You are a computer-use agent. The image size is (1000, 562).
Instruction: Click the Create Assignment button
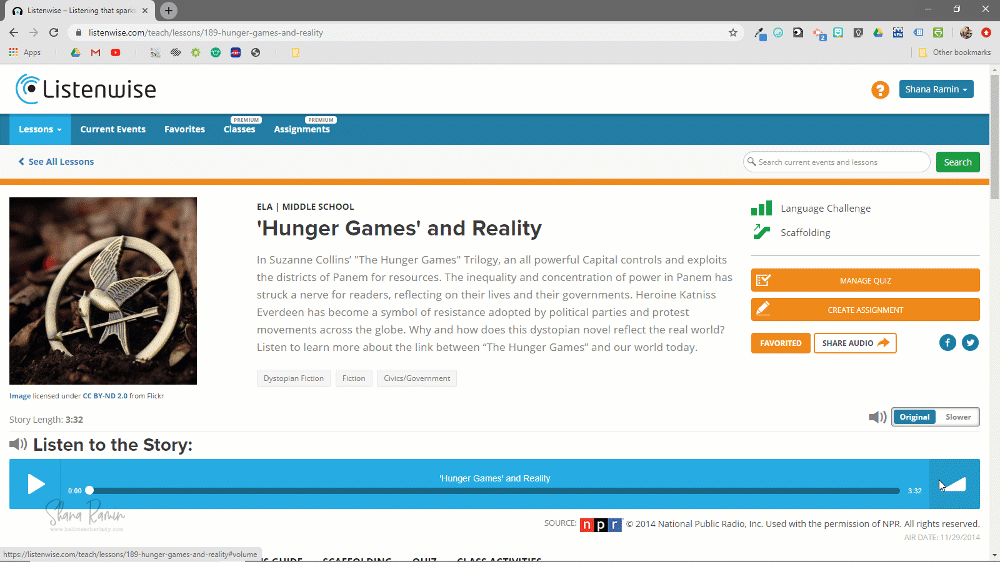click(865, 310)
